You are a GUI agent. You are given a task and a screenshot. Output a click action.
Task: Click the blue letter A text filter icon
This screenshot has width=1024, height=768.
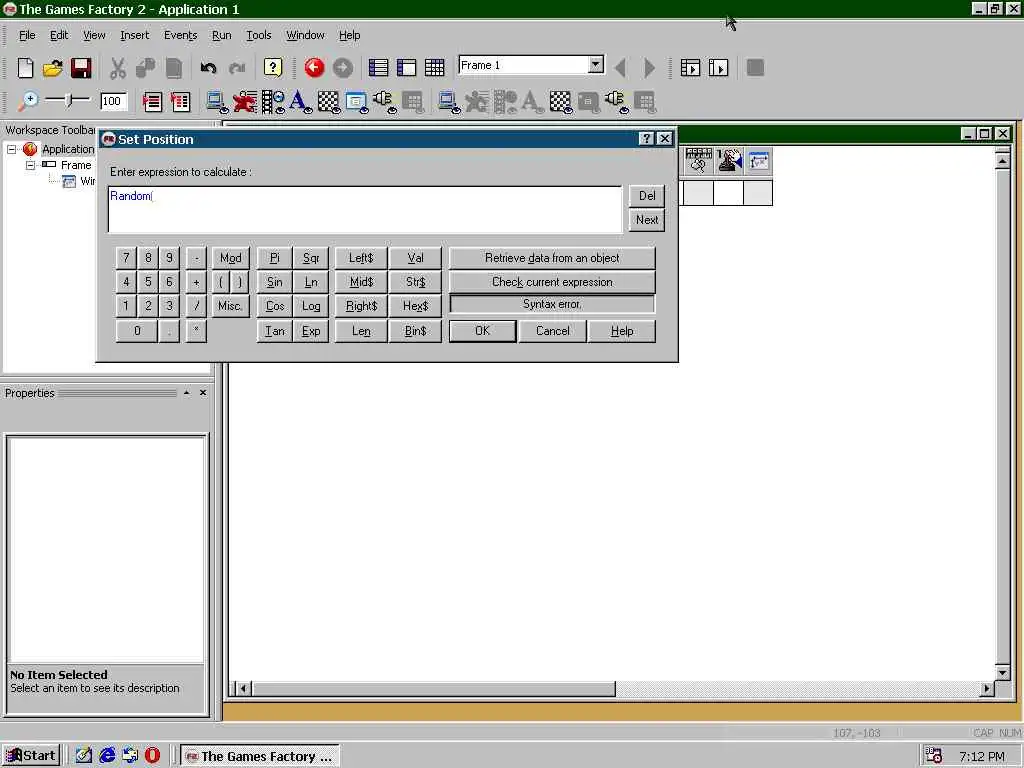tap(300, 102)
